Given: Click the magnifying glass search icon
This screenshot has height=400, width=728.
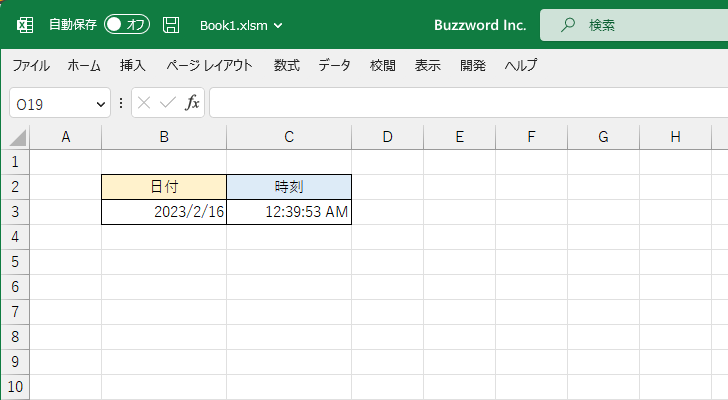Looking at the screenshot, I should click(567, 25).
